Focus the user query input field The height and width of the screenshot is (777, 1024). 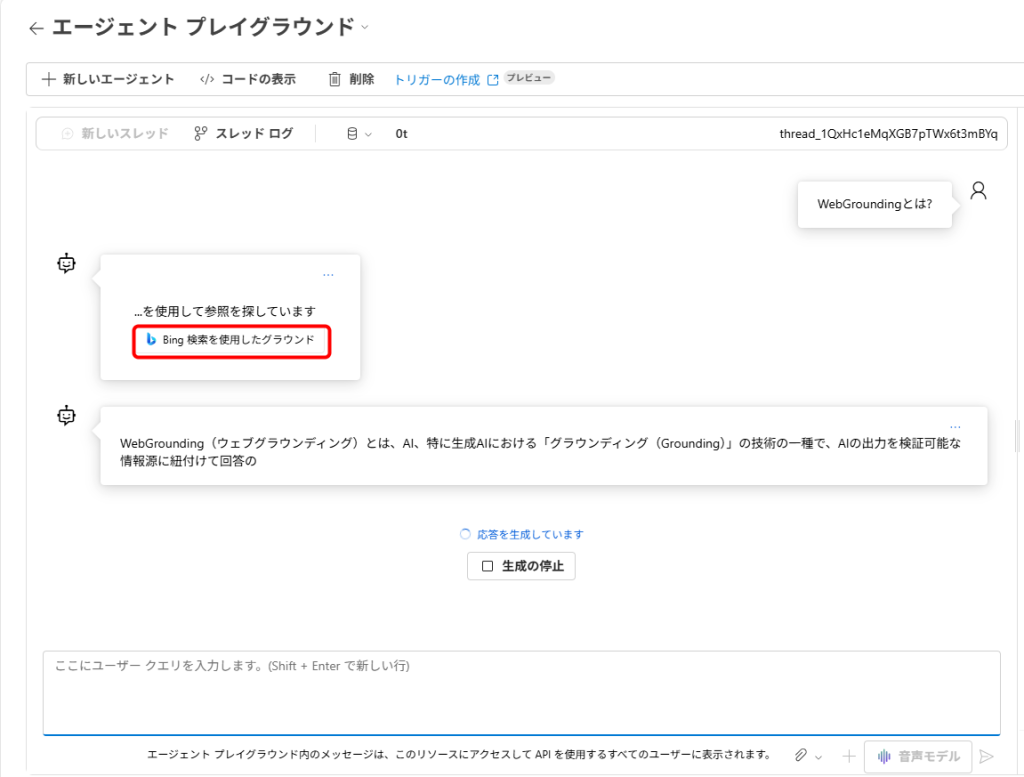pos(520,692)
